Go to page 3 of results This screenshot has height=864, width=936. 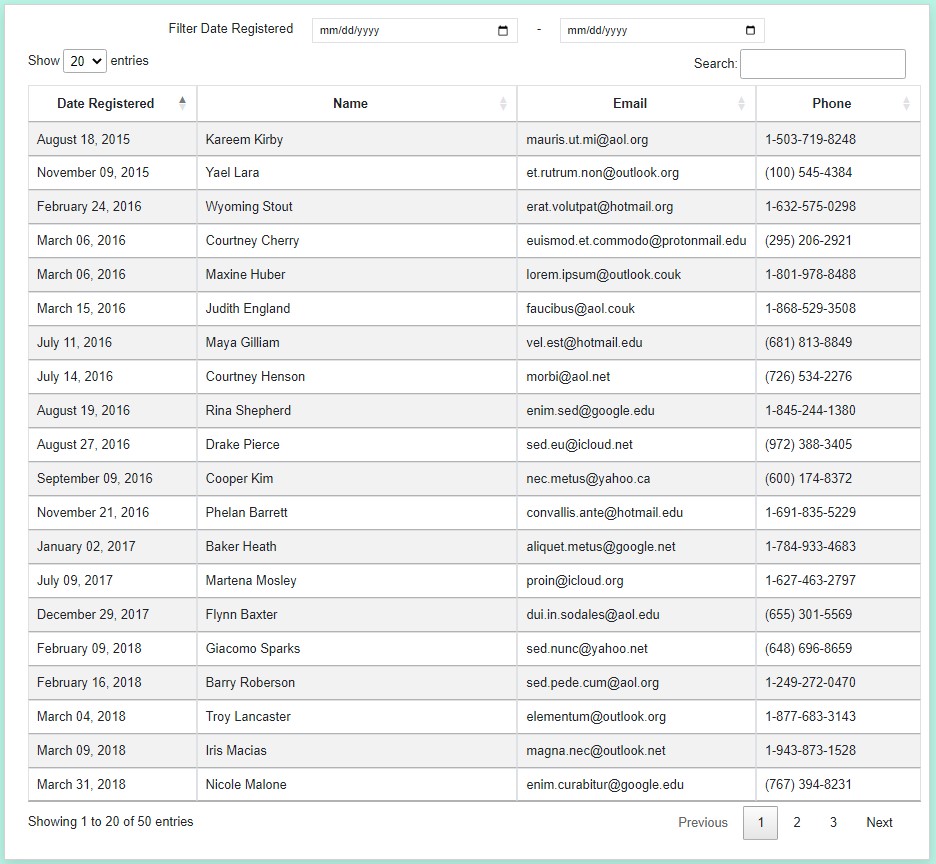tap(832, 822)
